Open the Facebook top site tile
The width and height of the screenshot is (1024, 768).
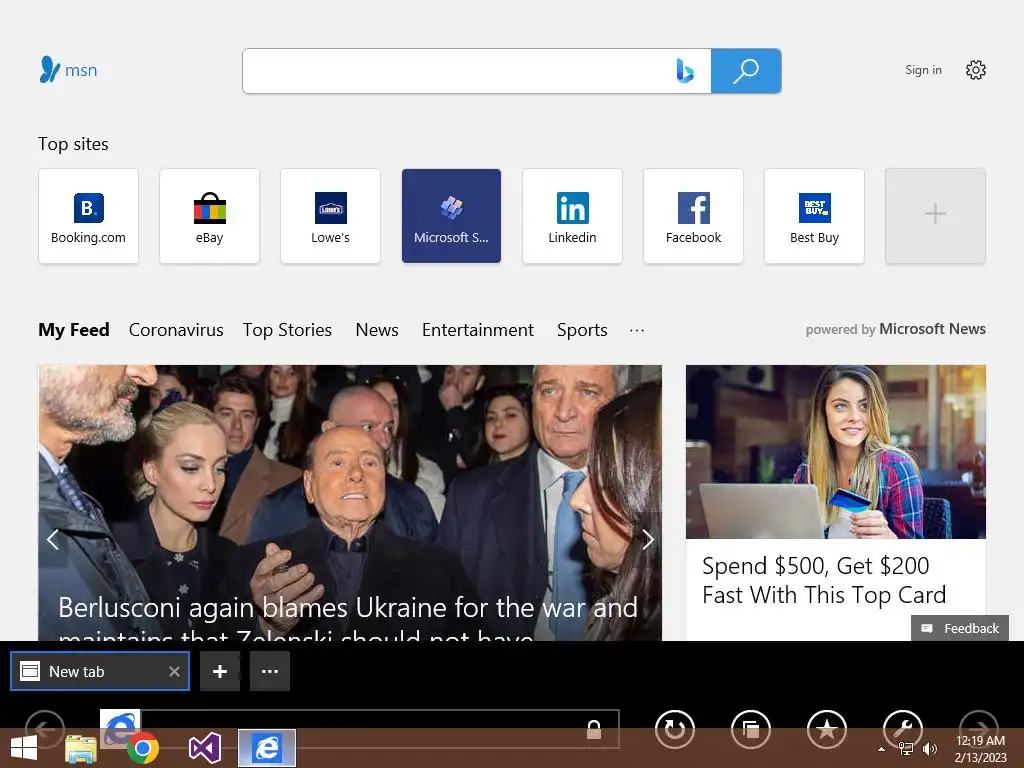pos(694,216)
